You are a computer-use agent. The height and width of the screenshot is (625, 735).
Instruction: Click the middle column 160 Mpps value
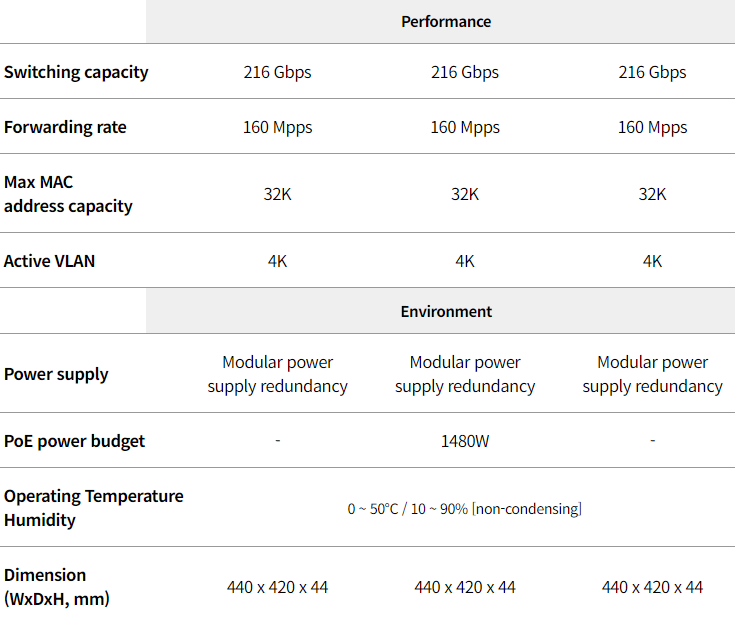[x=465, y=127]
